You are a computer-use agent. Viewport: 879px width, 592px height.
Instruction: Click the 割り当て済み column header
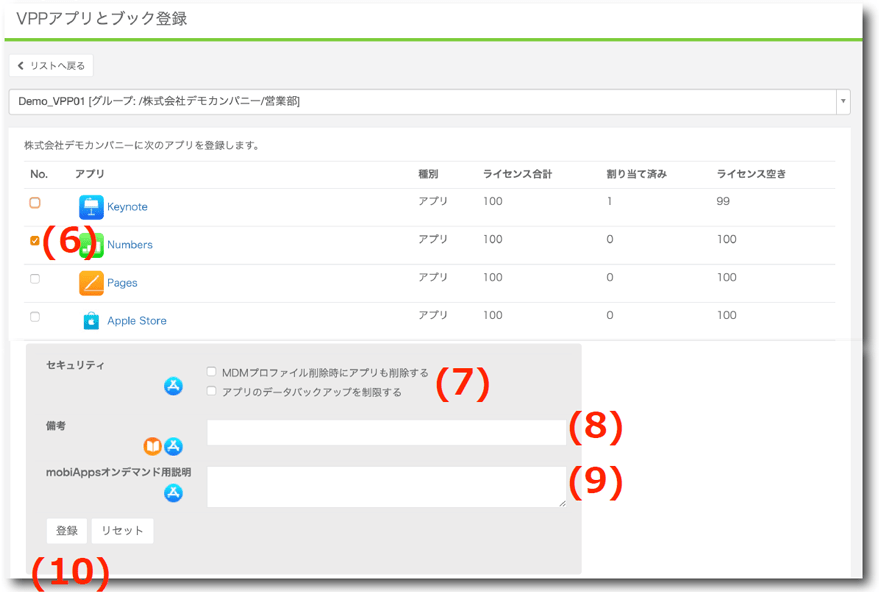(636, 174)
